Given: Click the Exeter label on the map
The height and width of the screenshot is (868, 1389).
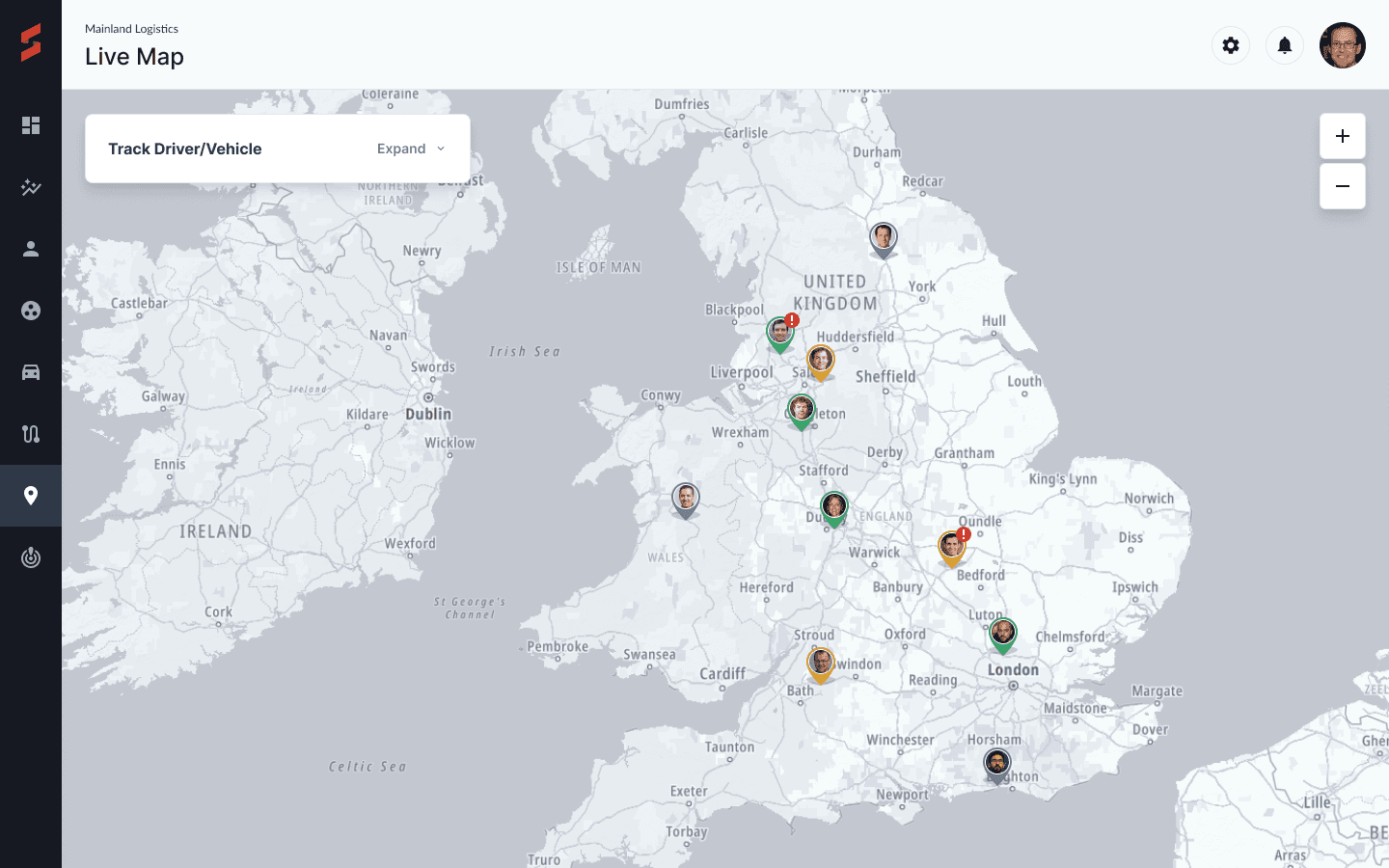Looking at the screenshot, I should (689, 791).
